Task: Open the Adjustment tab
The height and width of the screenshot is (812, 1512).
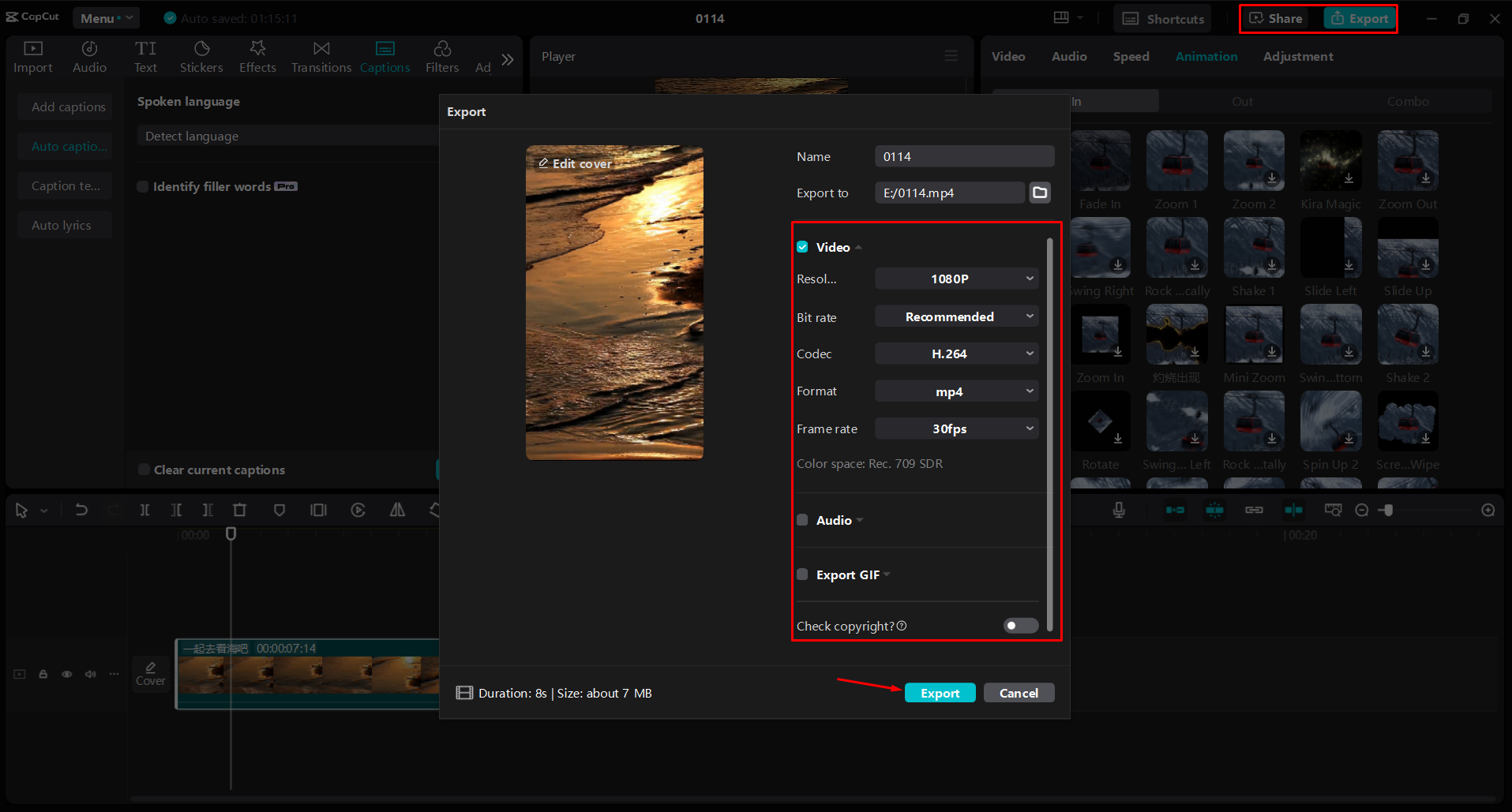Action: pos(1297,56)
